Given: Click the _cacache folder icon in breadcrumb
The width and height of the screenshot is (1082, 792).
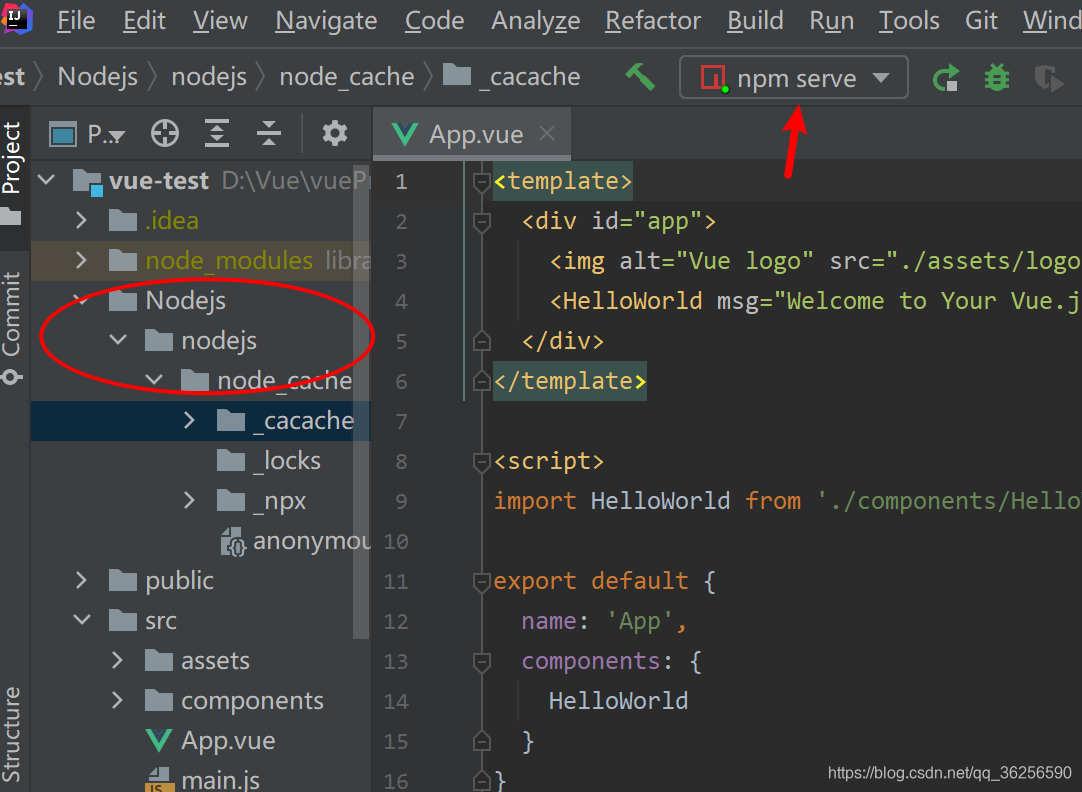Looking at the screenshot, I should tap(456, 74).
